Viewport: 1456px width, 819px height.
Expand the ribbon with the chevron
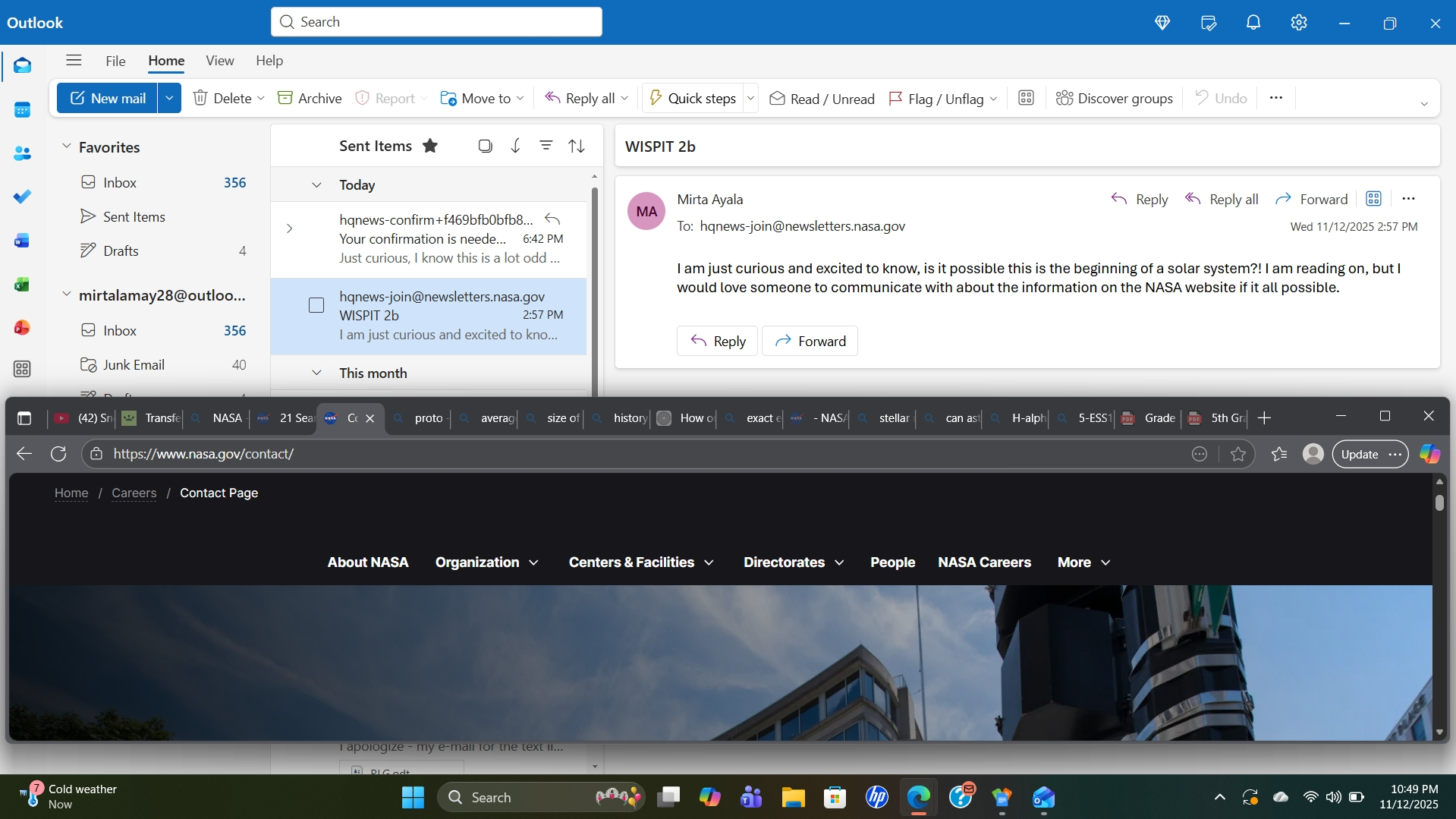[x=1424, y=104]
